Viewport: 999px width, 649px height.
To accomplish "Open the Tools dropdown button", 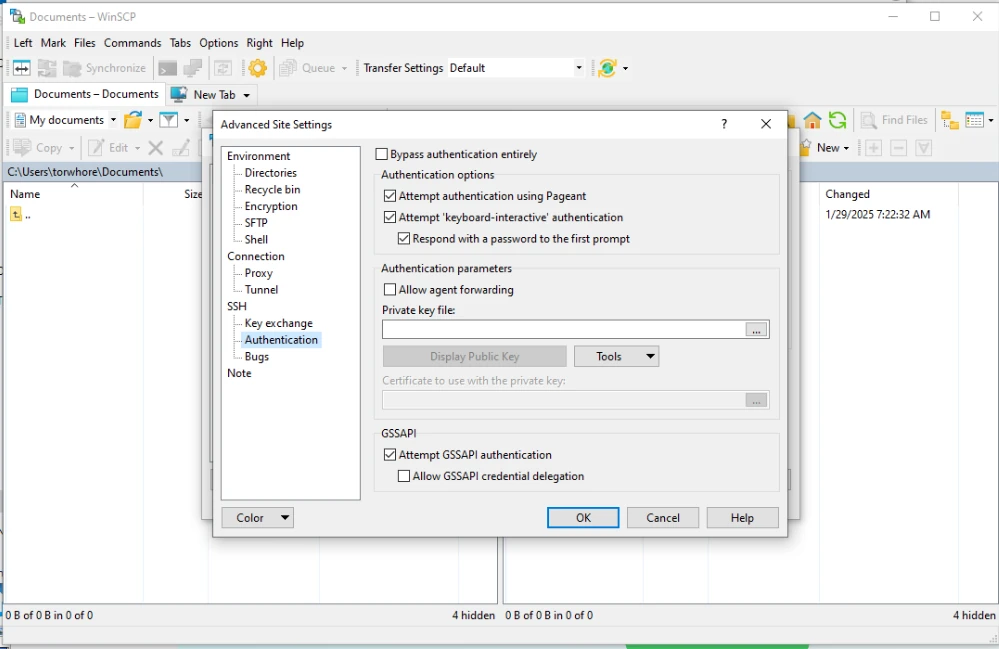I will click(616, 356).
